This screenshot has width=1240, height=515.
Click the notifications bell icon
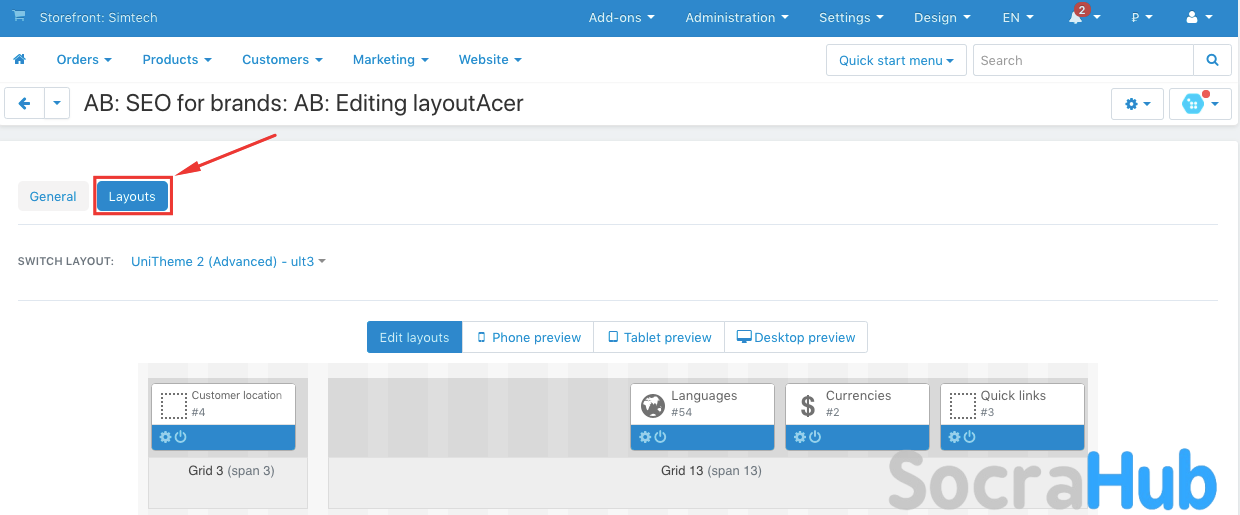click(x=1076, y=18)
